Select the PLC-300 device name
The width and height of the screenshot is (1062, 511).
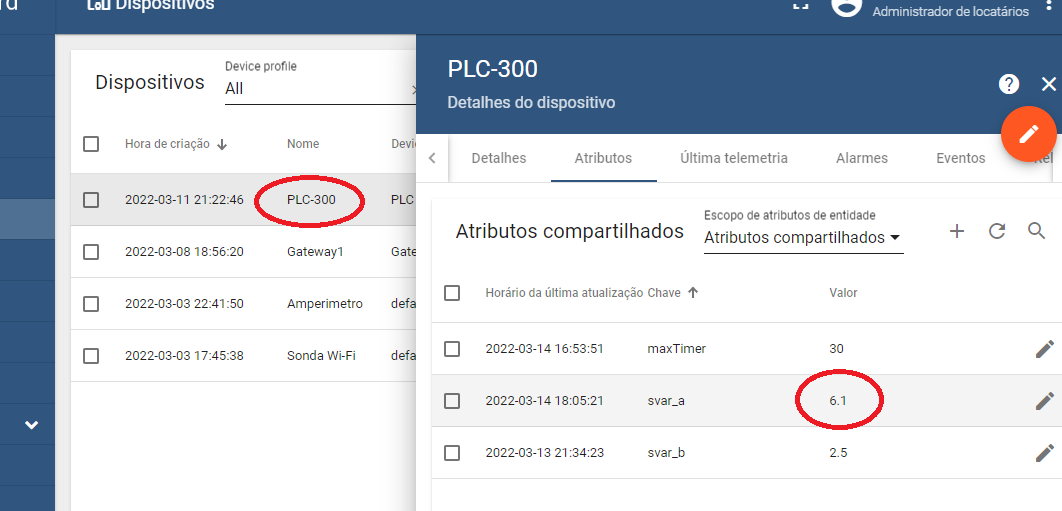[x=311, y=200]
